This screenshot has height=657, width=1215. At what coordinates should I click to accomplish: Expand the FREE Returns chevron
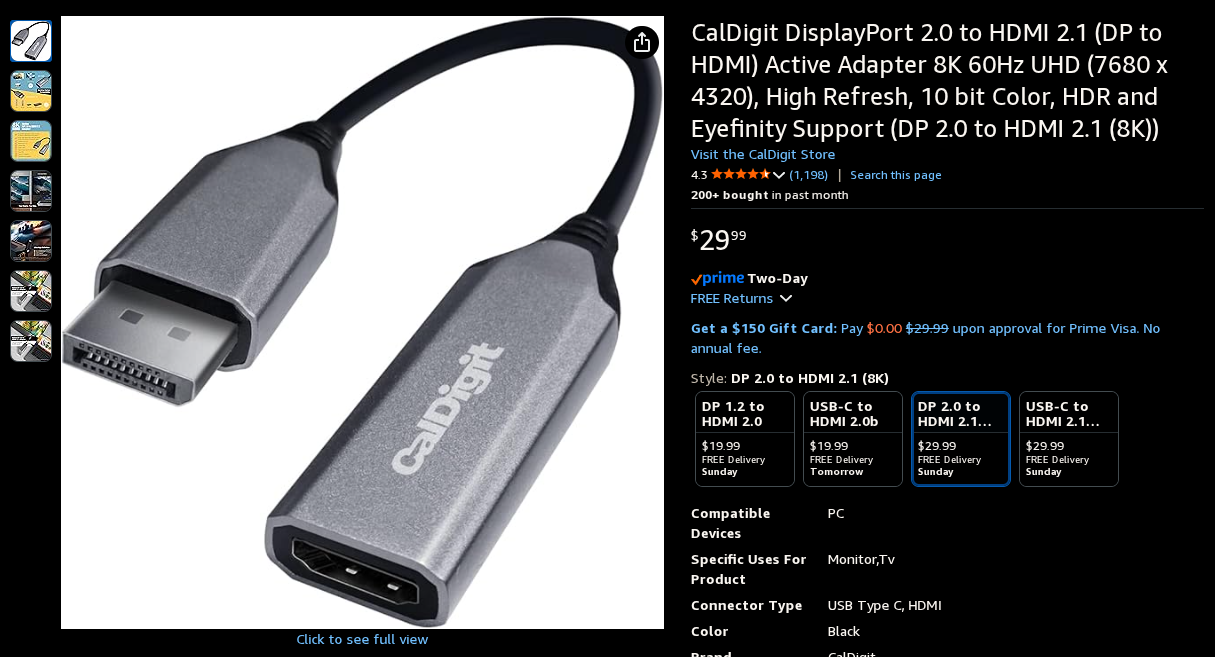point(786,298)
